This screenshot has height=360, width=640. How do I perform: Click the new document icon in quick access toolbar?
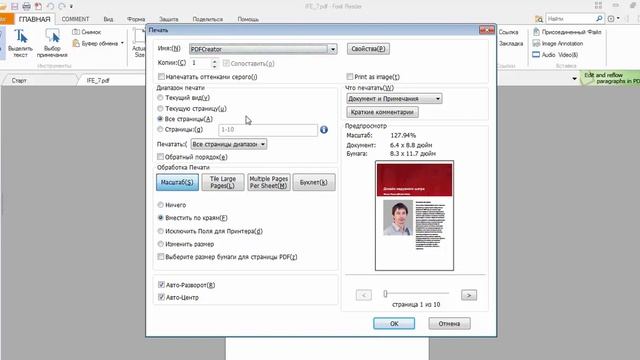(x=38, y=6)
